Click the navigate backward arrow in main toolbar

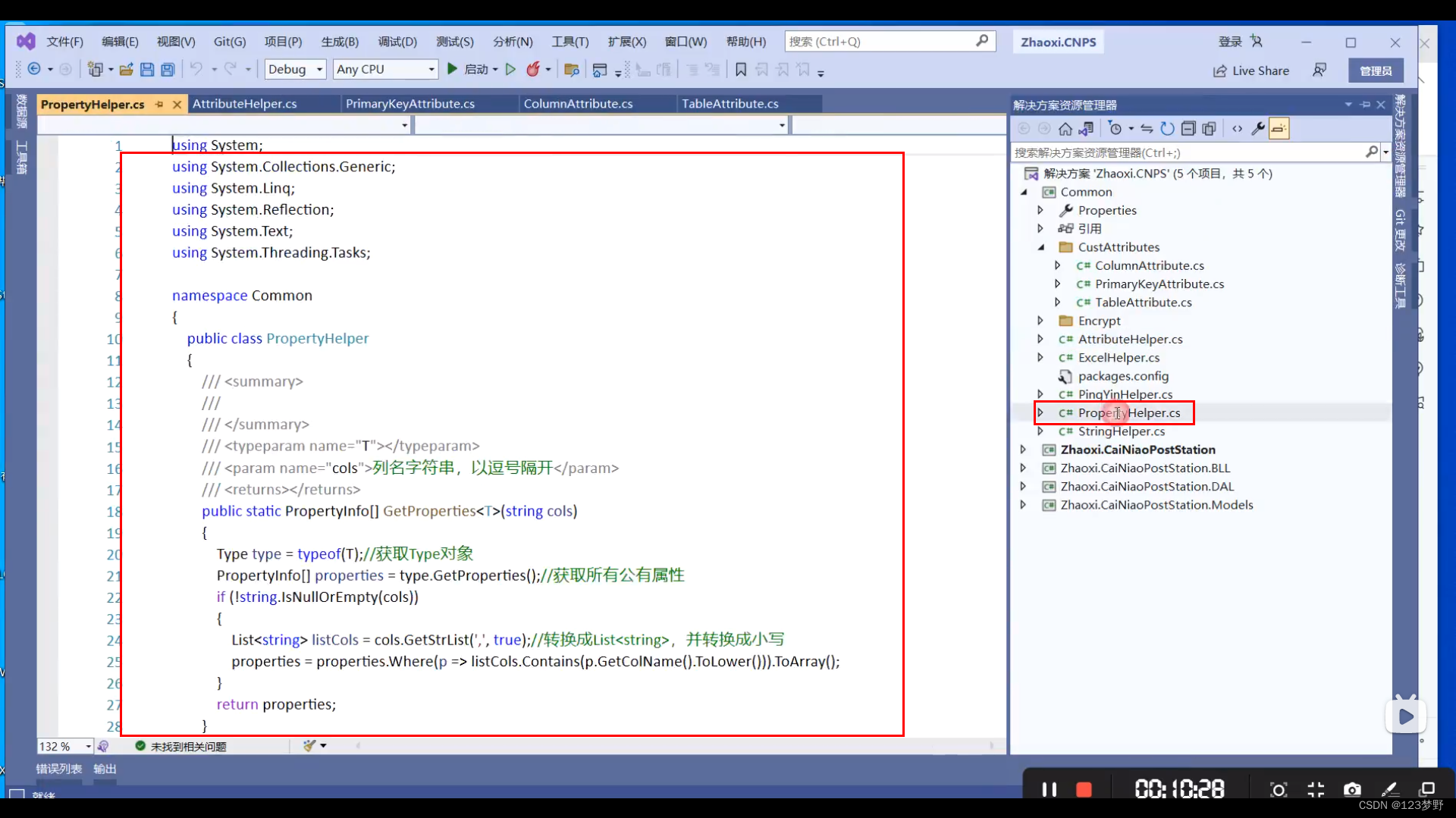(x=34, y=69)
